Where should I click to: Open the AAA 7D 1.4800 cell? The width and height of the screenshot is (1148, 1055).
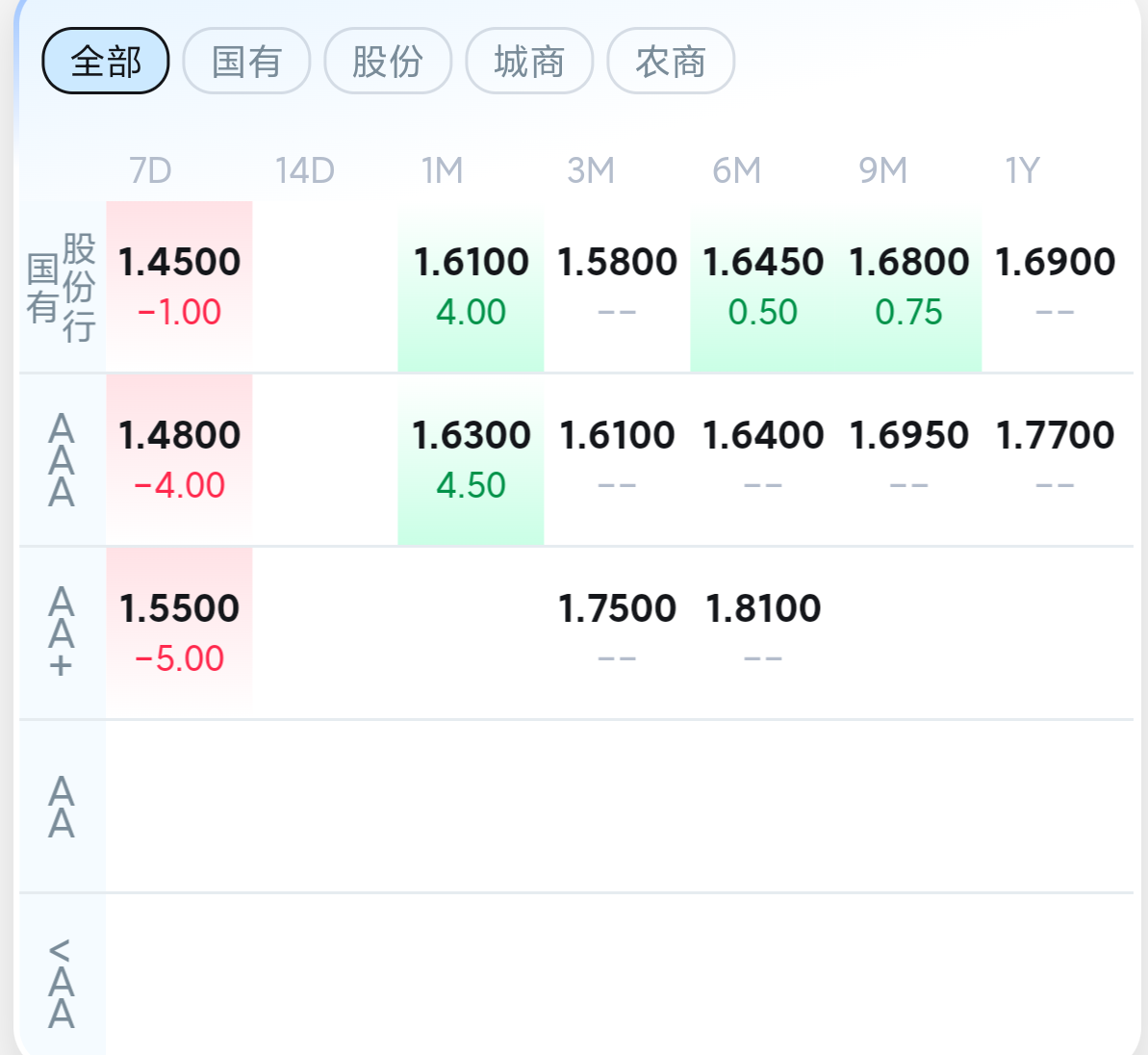tap(179, 458)
